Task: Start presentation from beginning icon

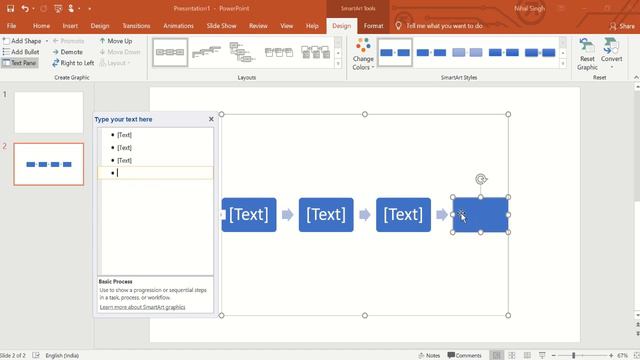Action: (x=58, y=8)
